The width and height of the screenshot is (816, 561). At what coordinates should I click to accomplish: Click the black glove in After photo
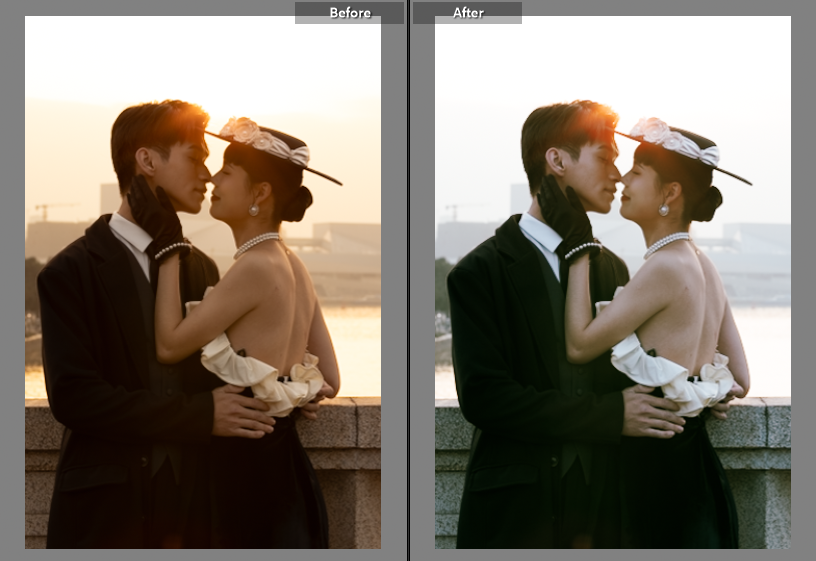tap(564, 213)
